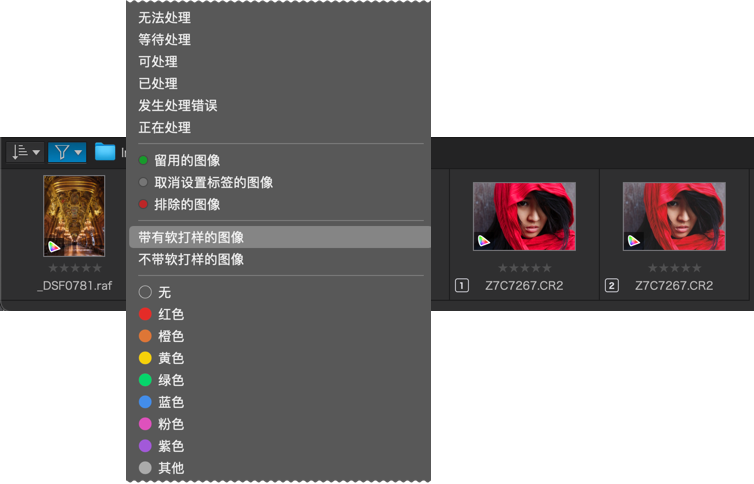
Task: Select virtual copy 1 thumbnail of Z7C7267.CR2
Action: click(x=524, y=216)
